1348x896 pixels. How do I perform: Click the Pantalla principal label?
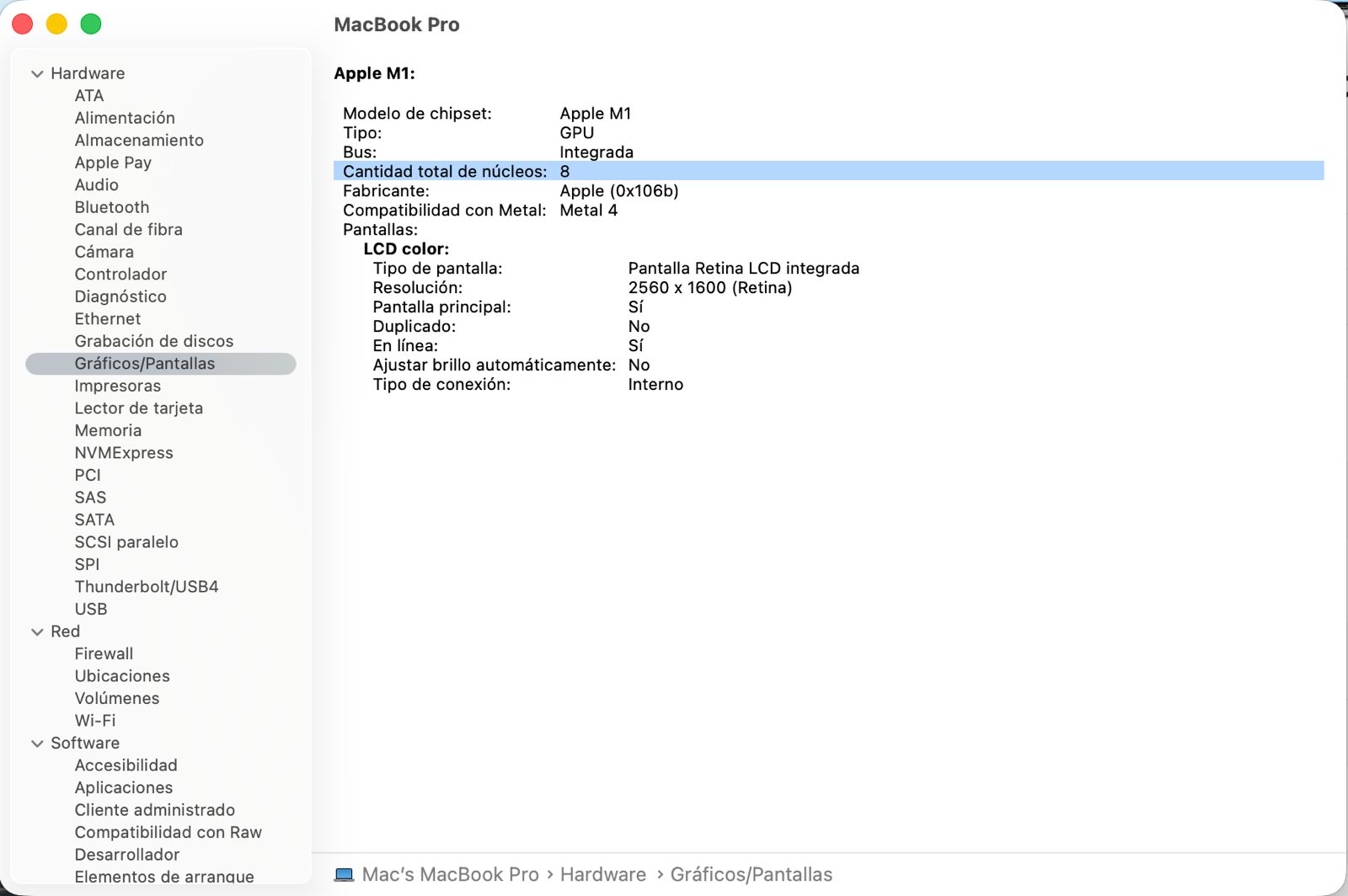pos(442,307)
